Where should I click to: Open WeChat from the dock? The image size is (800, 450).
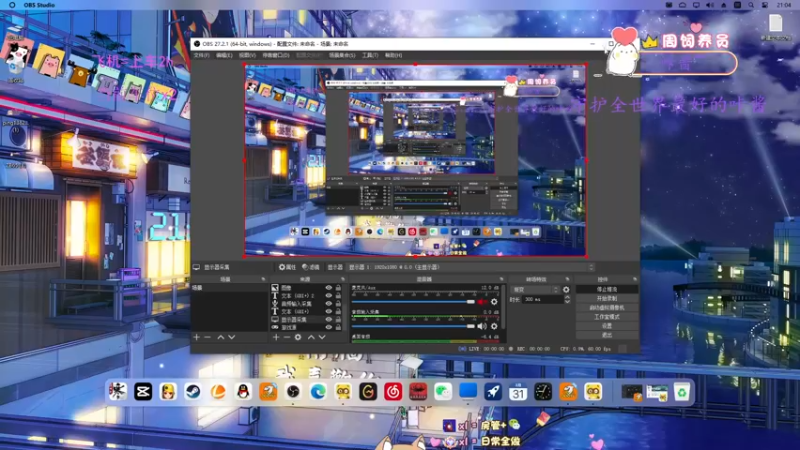(x=443, y=392)
